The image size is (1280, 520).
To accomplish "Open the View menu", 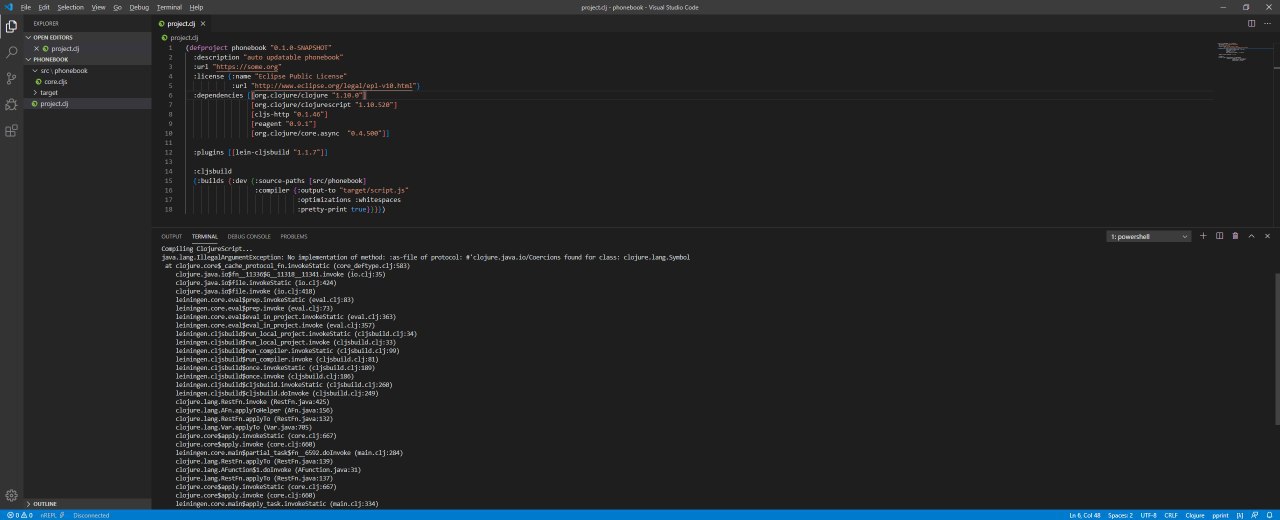I will click(x=98, y=7).
